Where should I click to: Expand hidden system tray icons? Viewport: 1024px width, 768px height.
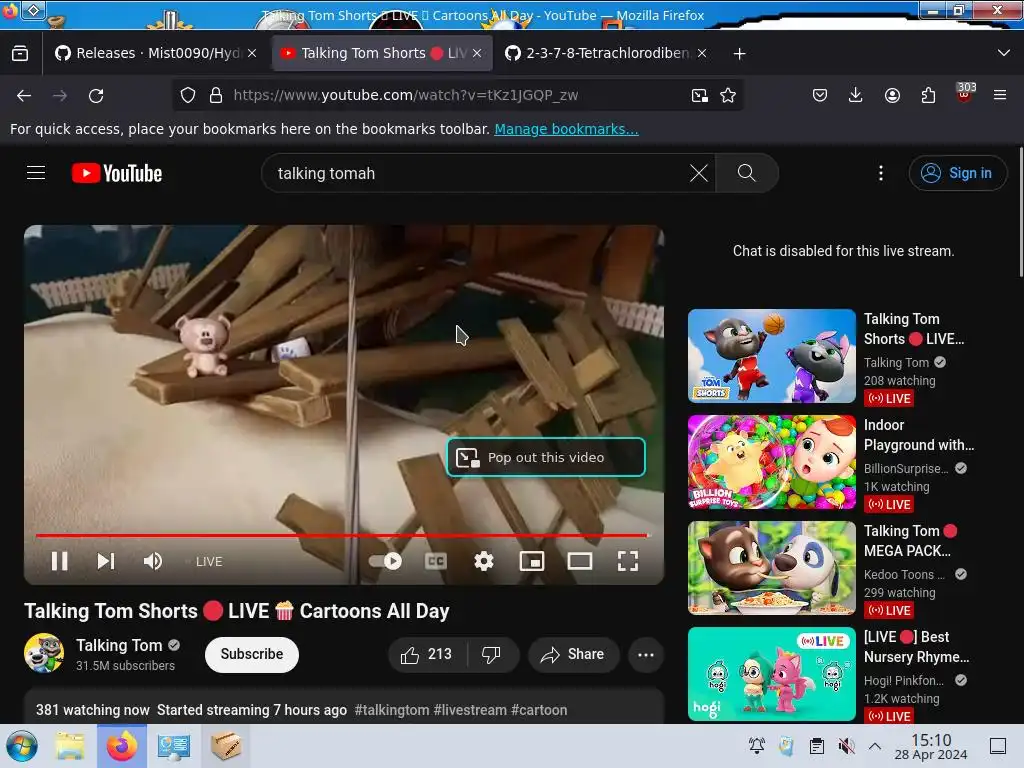coord(875,746)
